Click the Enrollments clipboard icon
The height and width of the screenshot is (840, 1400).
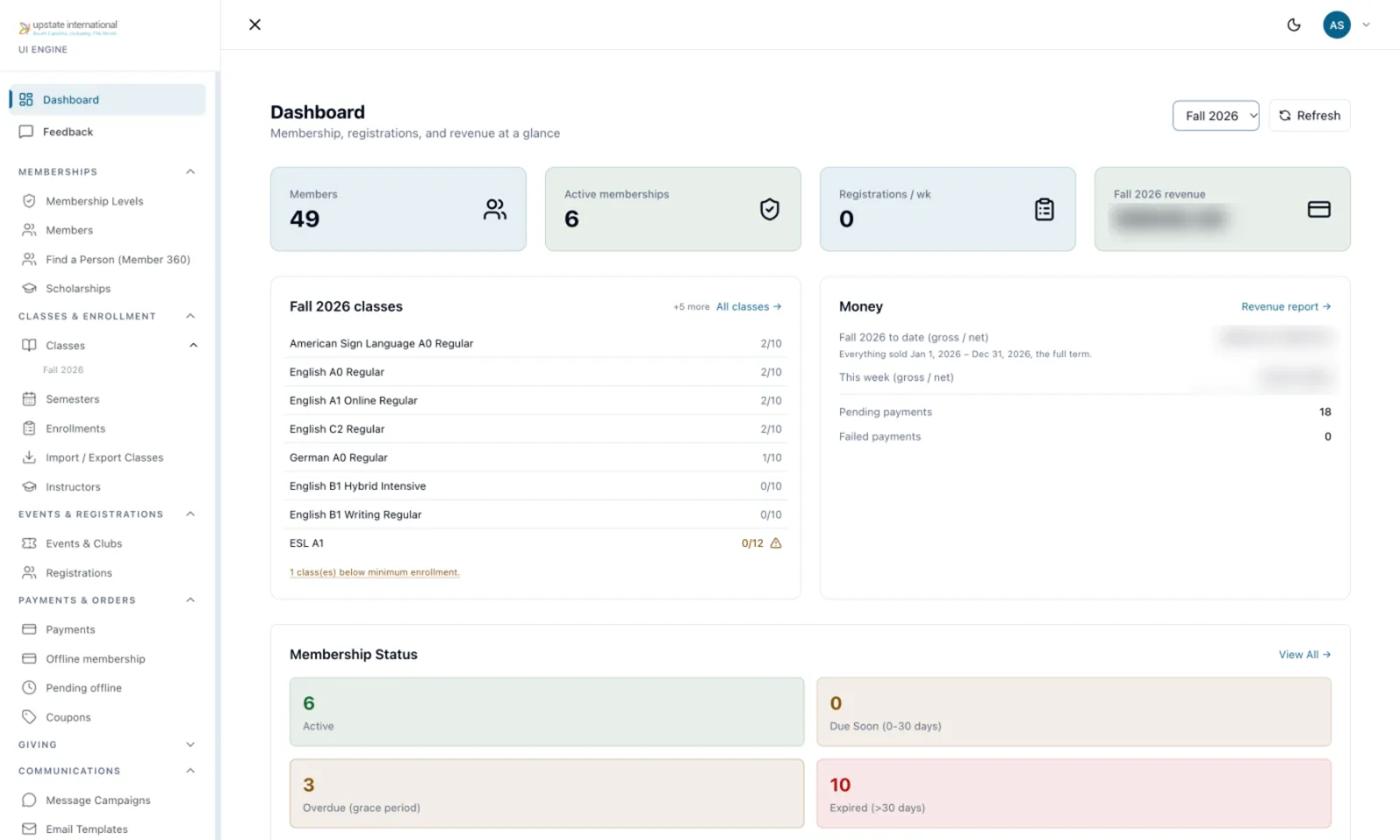[x=29, y=429]
